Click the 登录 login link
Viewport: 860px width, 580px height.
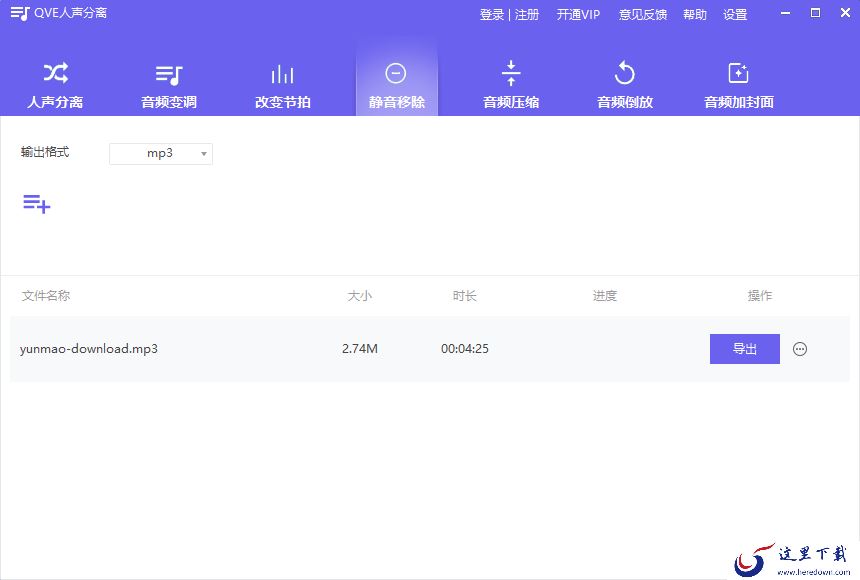pyautogui.click(x=492, y=15)
